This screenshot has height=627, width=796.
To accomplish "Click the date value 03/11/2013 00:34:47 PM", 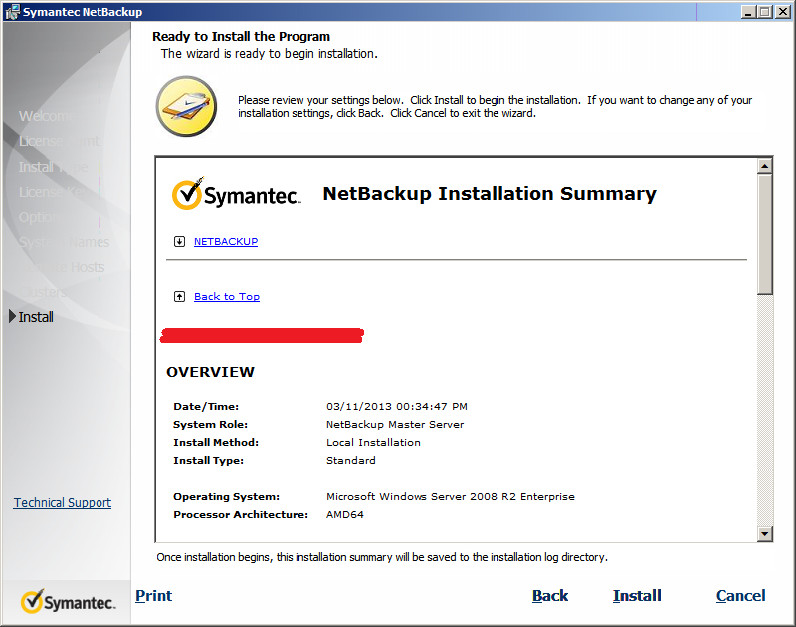I will pyautogui.click(x=396, y=407).
